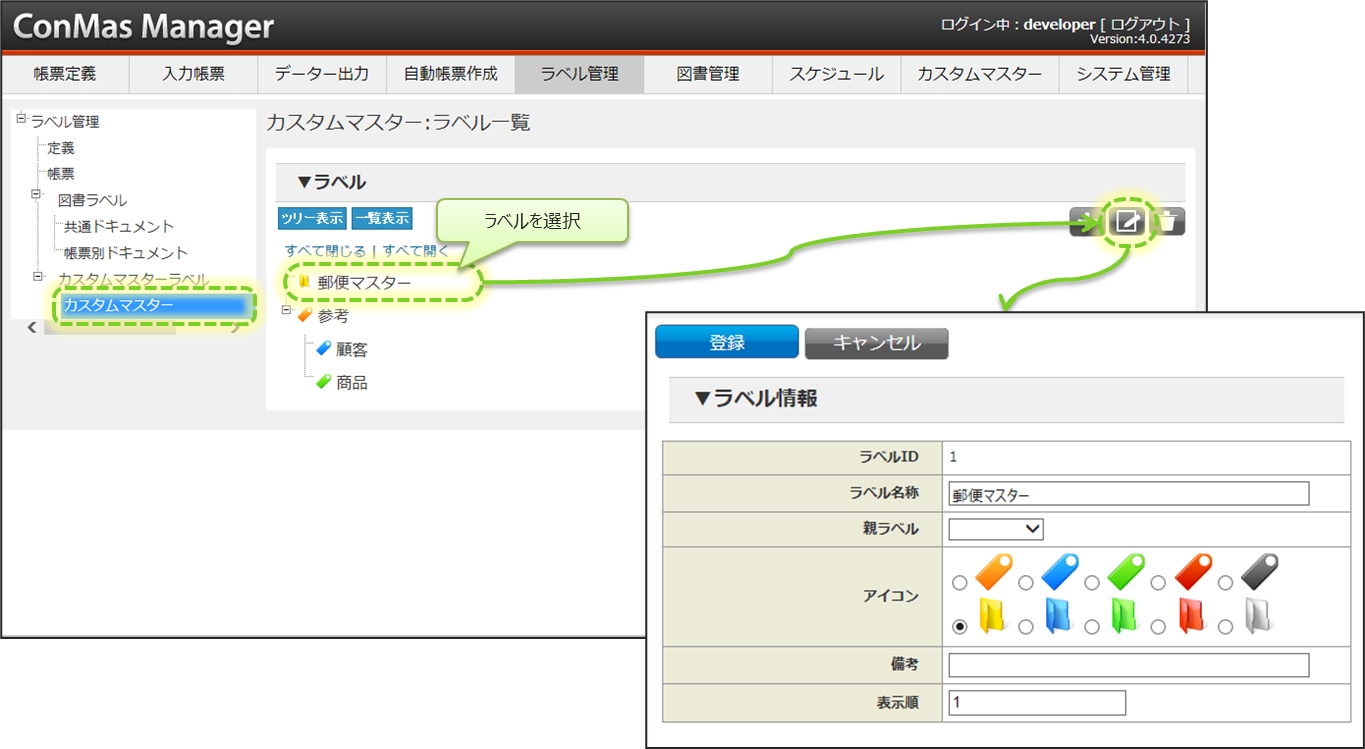Open the 図書管理 tab
This screenshot has height=749, width=1365.
tap(708, 74)
